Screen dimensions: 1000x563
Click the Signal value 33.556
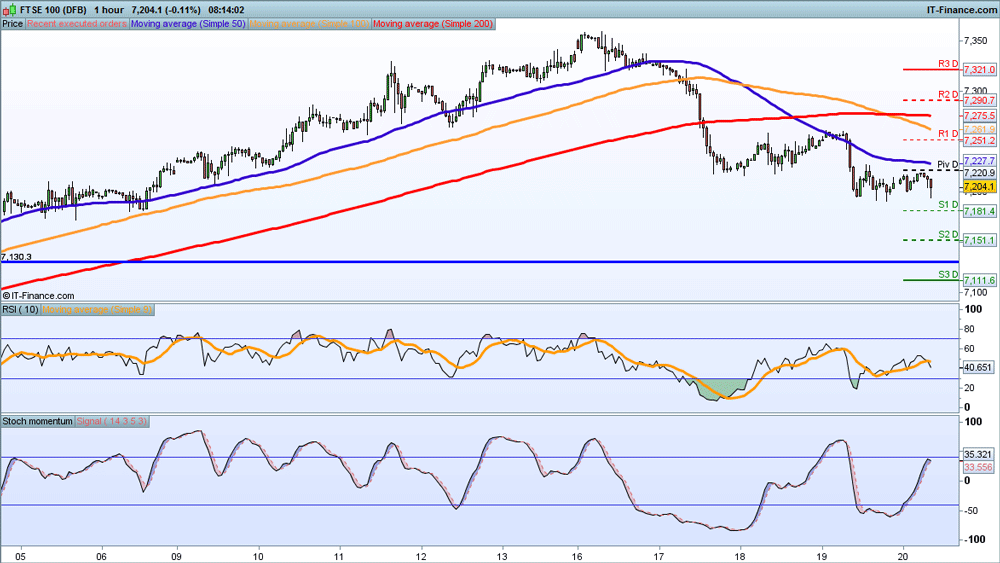click(978, 467)
